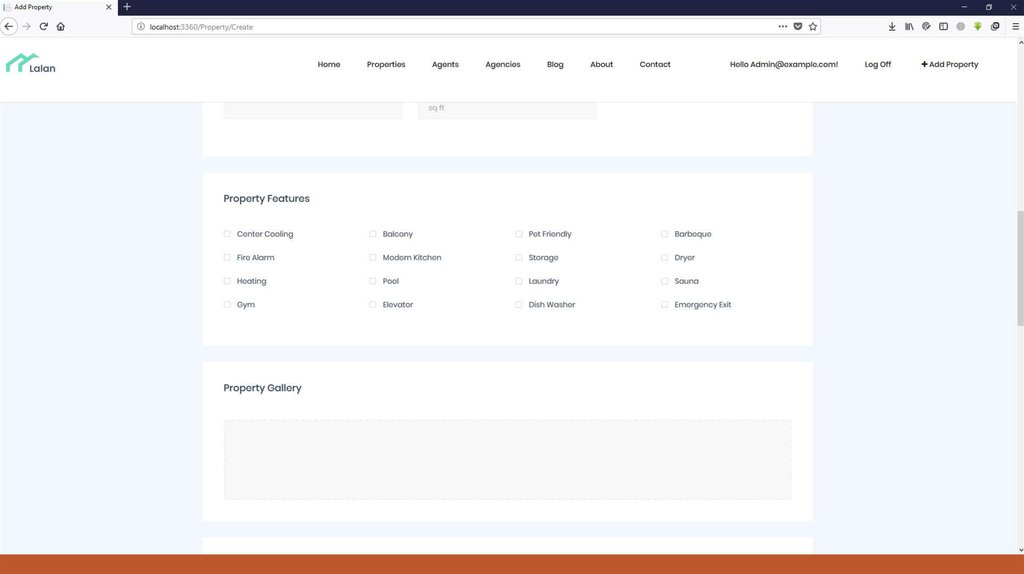Enable the Center Cooling checkbox
Viewport: 1024px width, 574px height.
coord(227,234)
